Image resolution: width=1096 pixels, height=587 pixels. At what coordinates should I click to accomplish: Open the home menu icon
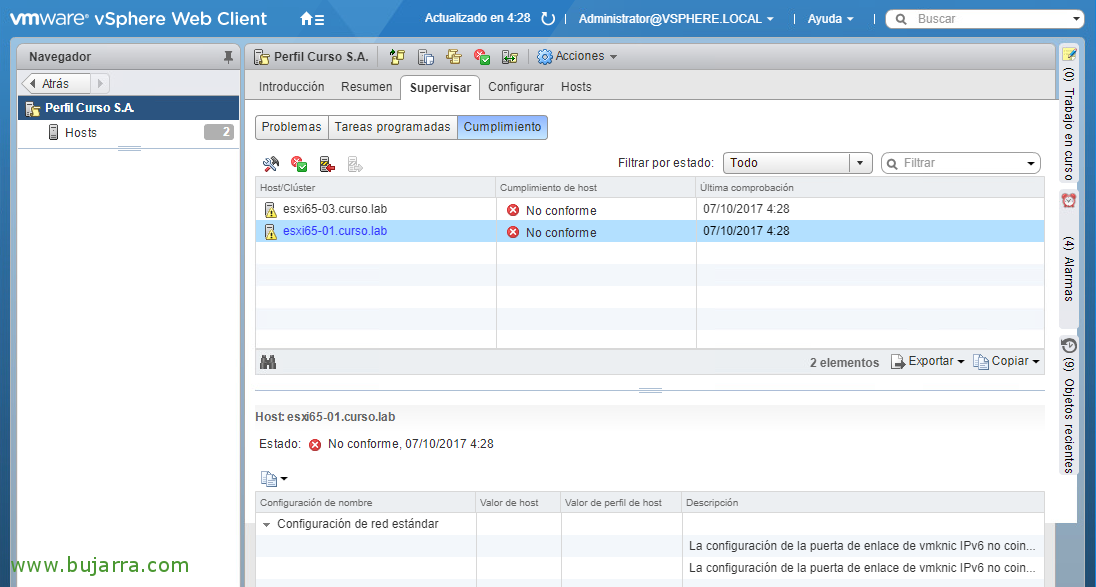point(312,19)
